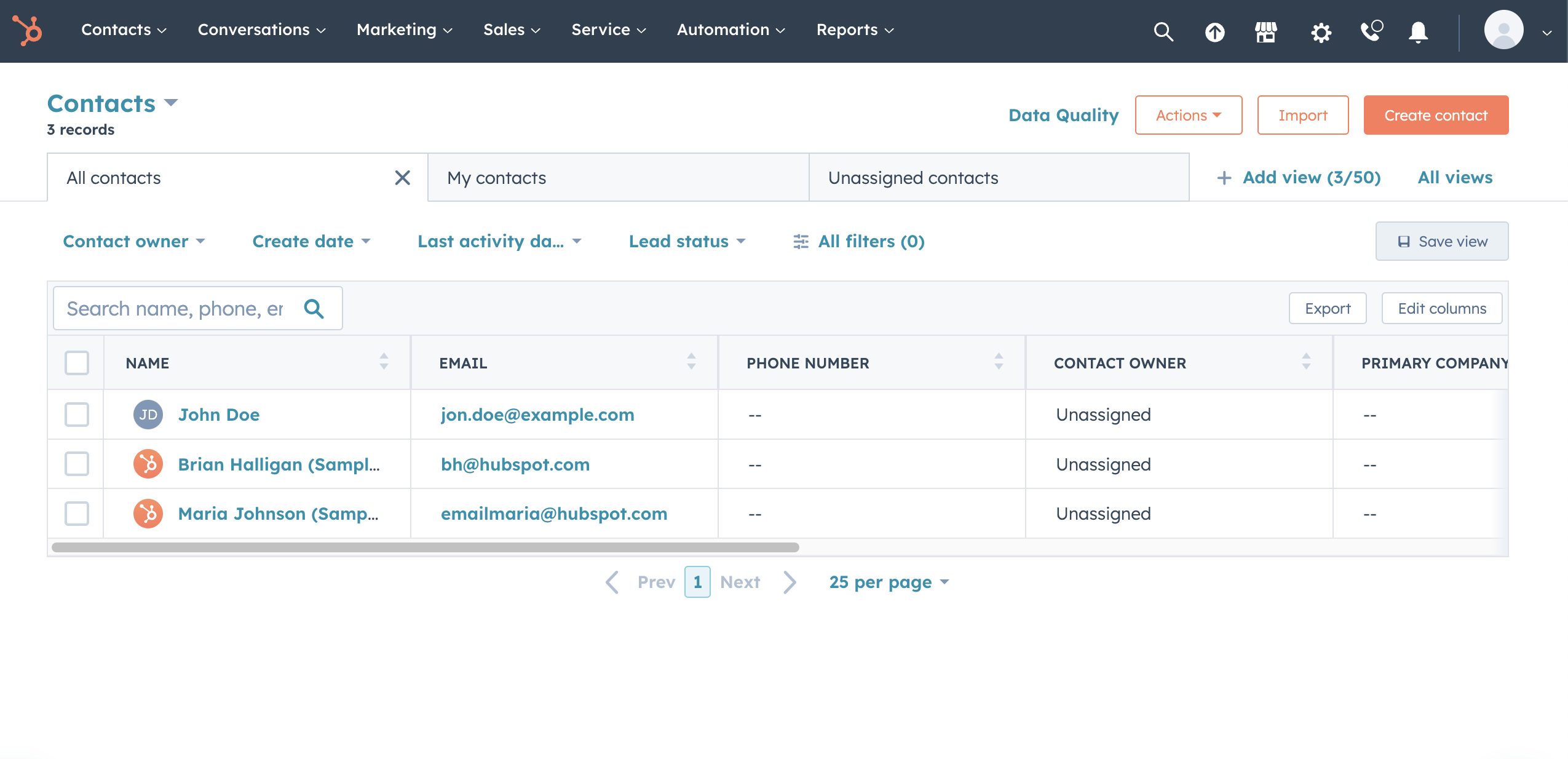Click the upgrade arrow icon
The height and width of the screenshot is (759, 1568).
pyautogui.click(x=1214, y=31)
